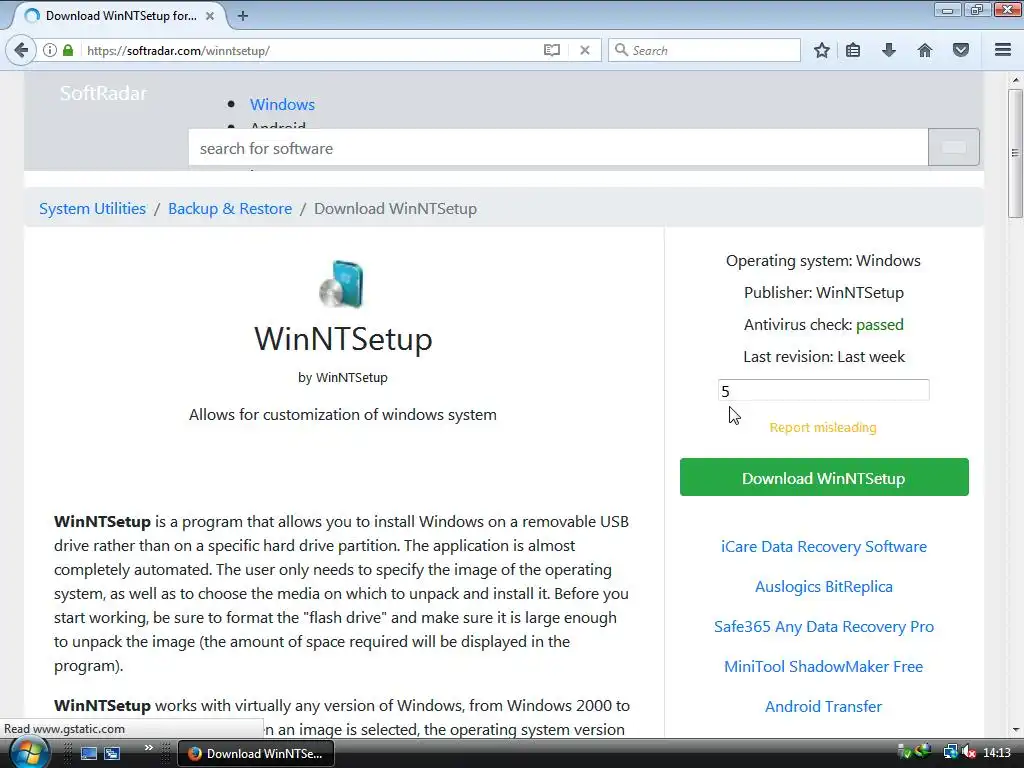Screen dimensions: 1024x768
Task: Click 'by WinNTSetup' author text
Action: [343, 377]
